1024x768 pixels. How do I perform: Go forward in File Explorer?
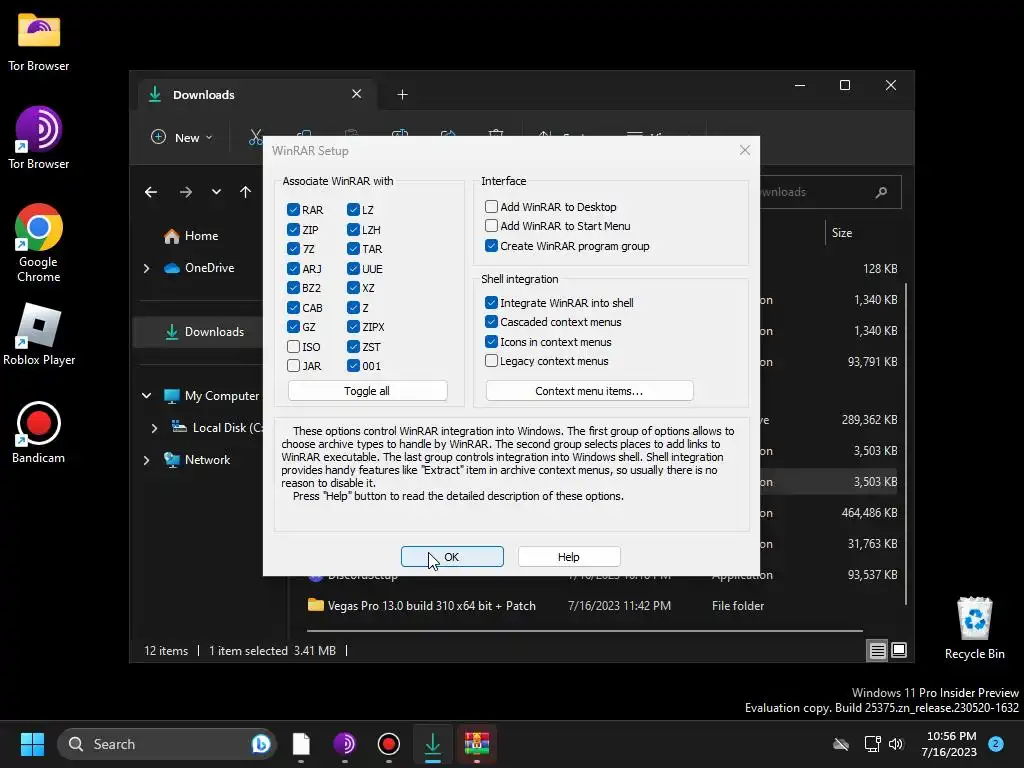pos(186,192)
